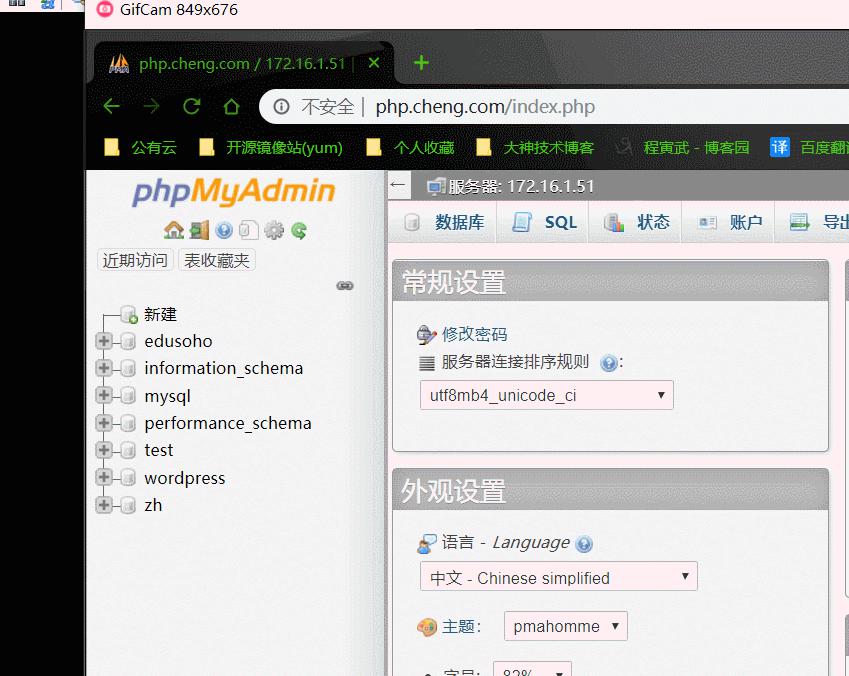Click the Language help question icon

tap(584, 543)
